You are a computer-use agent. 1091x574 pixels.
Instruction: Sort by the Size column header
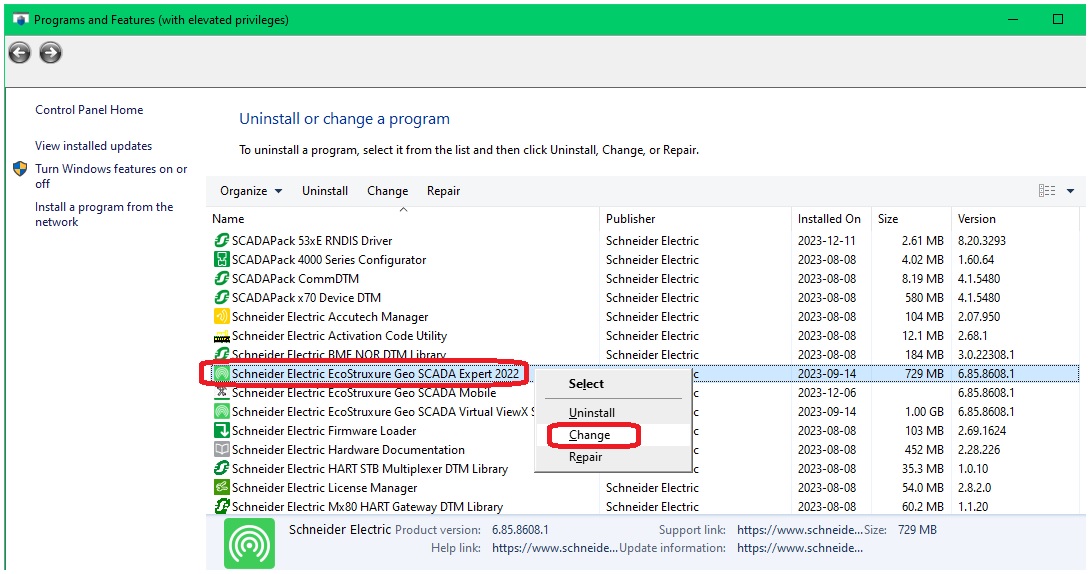[x=888, y=219]
